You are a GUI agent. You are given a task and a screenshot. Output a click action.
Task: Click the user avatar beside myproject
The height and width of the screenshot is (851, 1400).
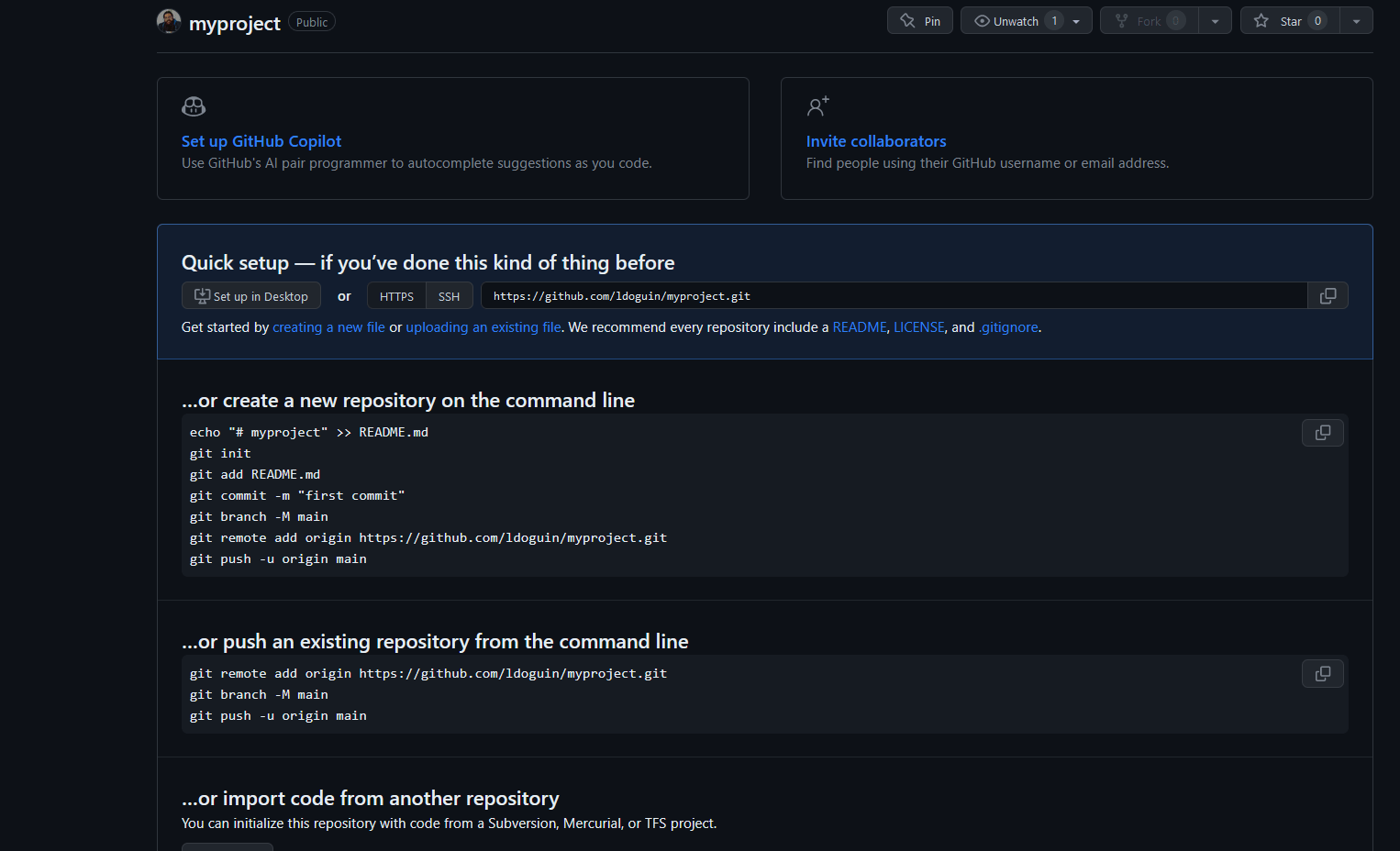pos(169,21)
